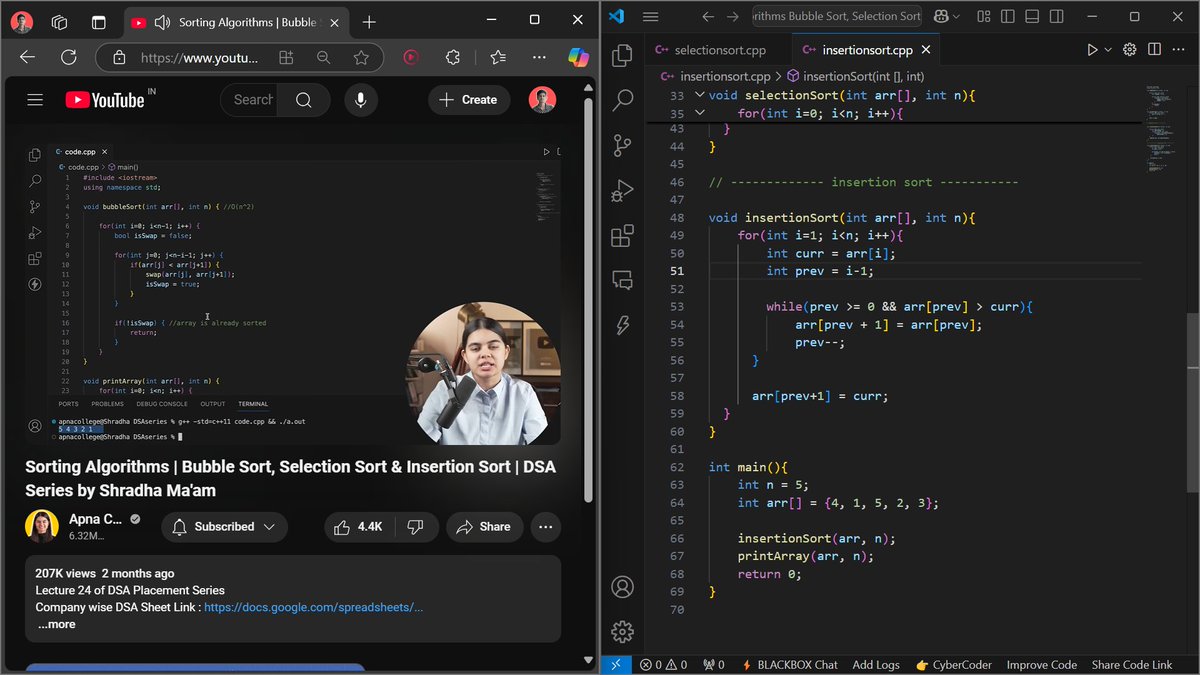
Task: Close the insertionsort.cpp tab
Action: point(926,49)
